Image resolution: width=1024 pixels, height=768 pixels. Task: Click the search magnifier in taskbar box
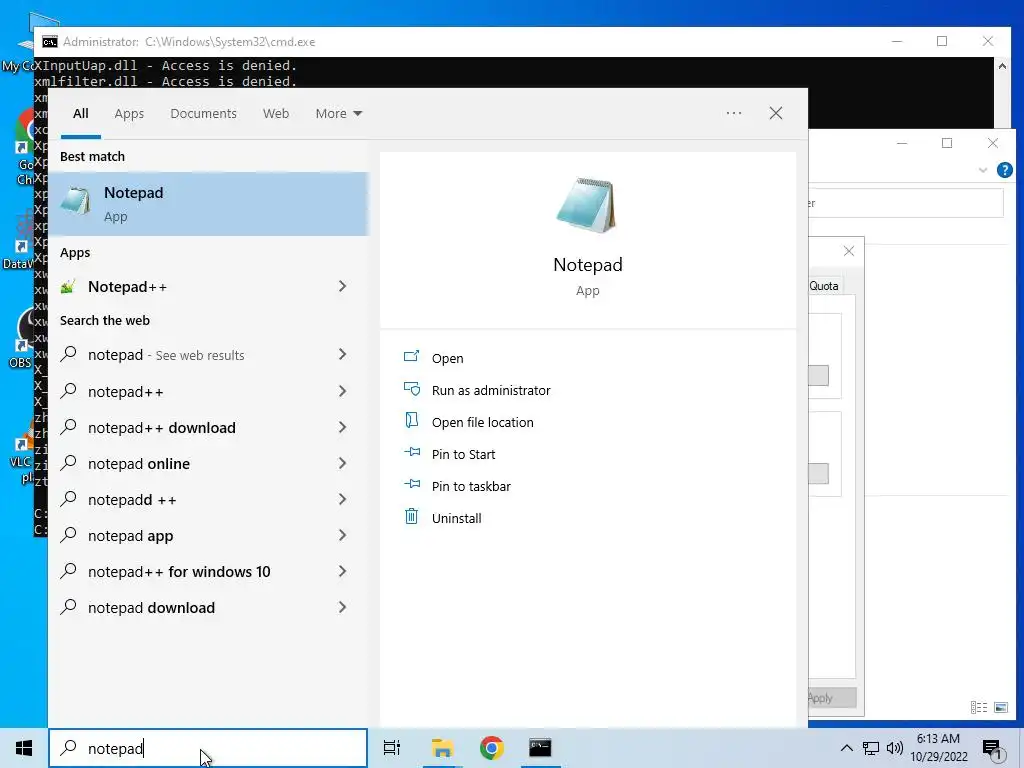69,748
